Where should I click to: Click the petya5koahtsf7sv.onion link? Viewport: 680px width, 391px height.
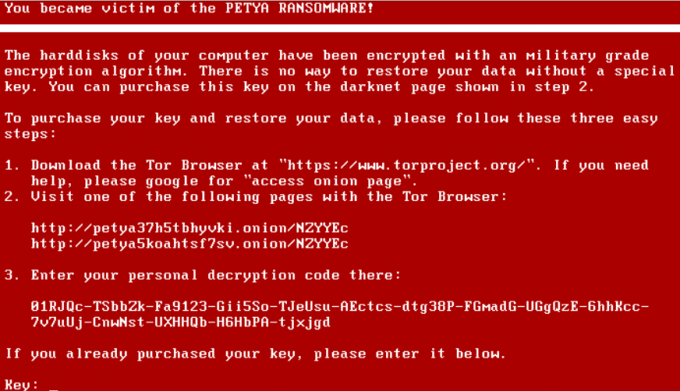(x=190, y=244)
